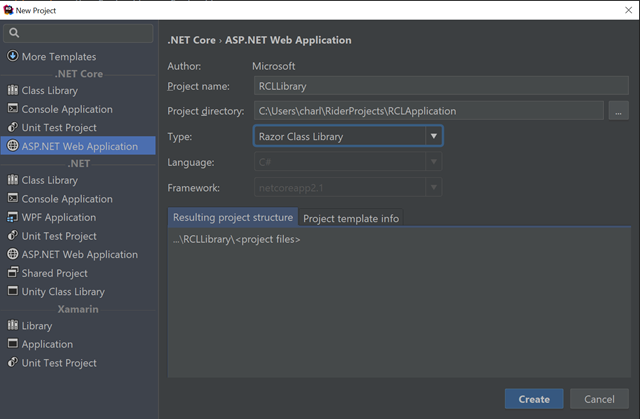Screen dimensions: 640x419
Task: Select Xamarin Library template icon
Action: (13, 326)
